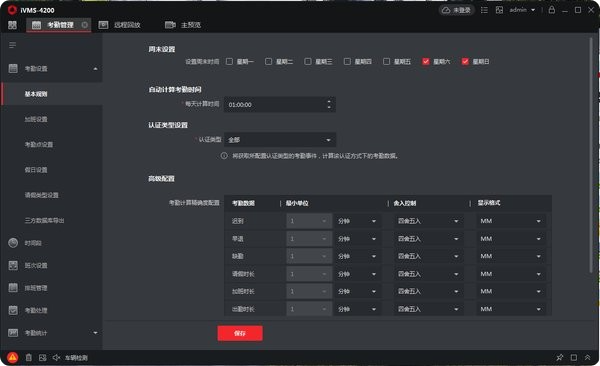This screenshot has height=366, width=600.
Task: Toggle the alarm sound speaker icon
Action: (57, 357)
